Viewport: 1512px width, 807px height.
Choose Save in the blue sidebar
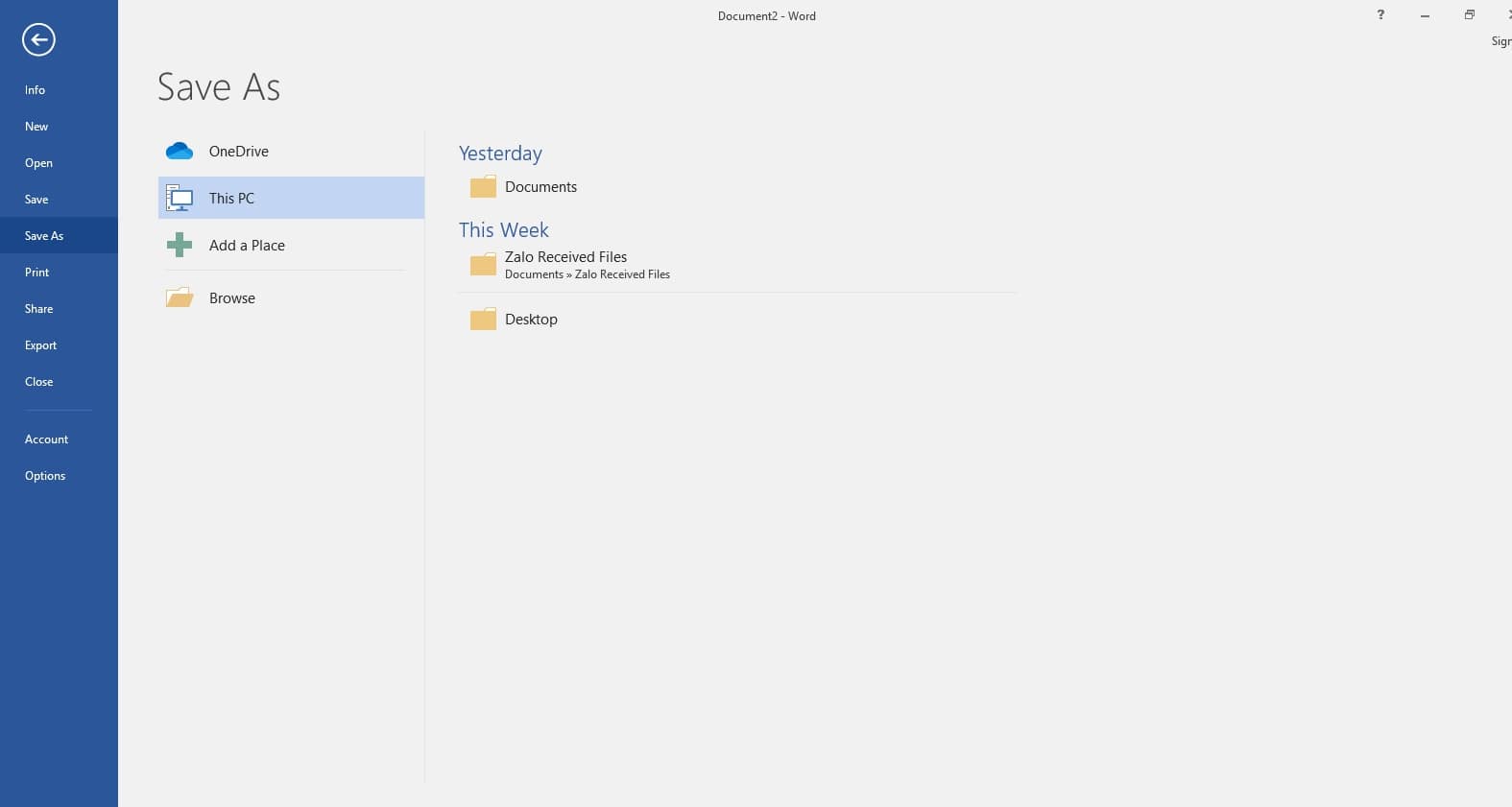tap(59, 200)
